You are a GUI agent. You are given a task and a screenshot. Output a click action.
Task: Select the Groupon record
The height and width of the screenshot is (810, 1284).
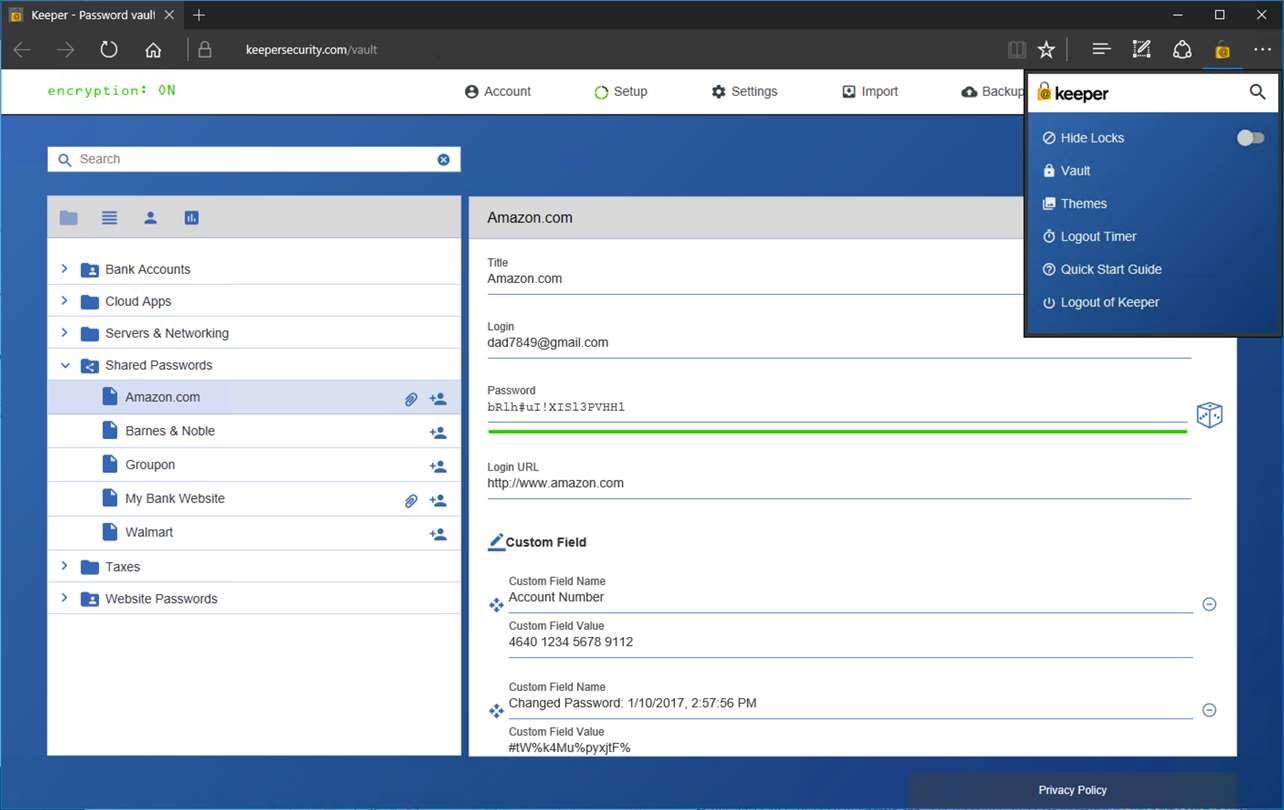(x=254, y=465)
